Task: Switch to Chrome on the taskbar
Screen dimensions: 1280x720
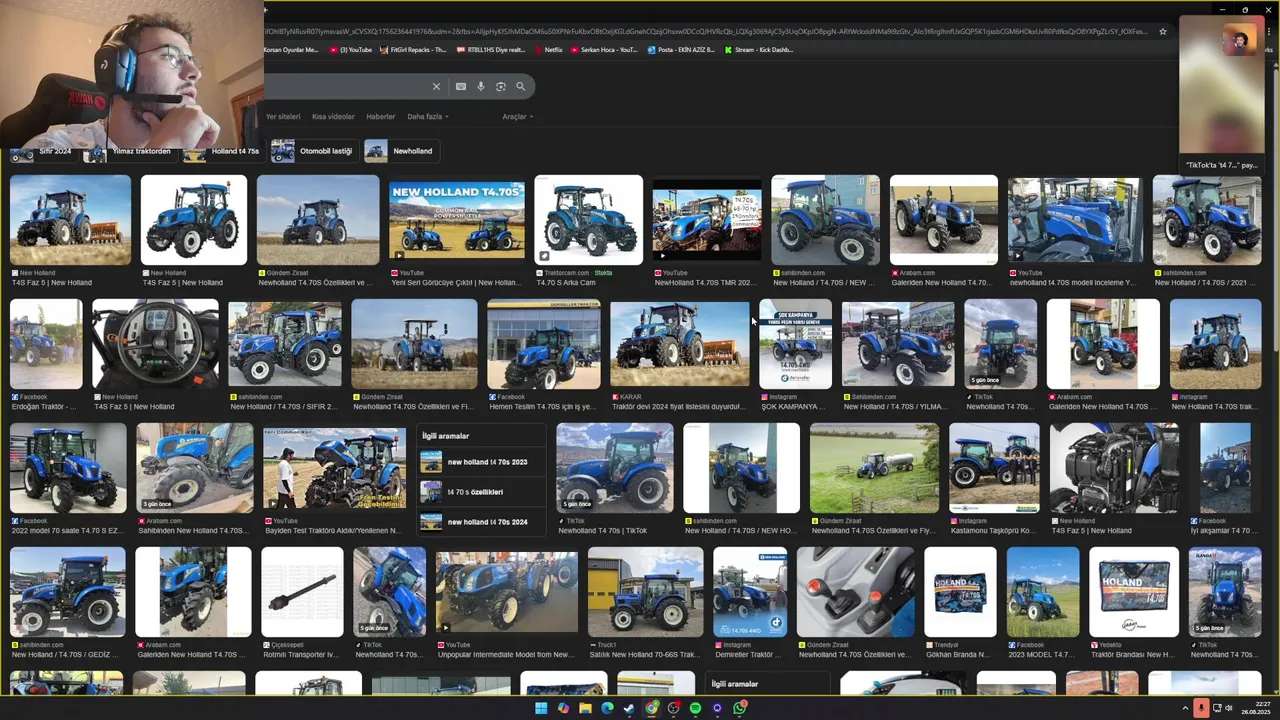Action: pos(651,708)
